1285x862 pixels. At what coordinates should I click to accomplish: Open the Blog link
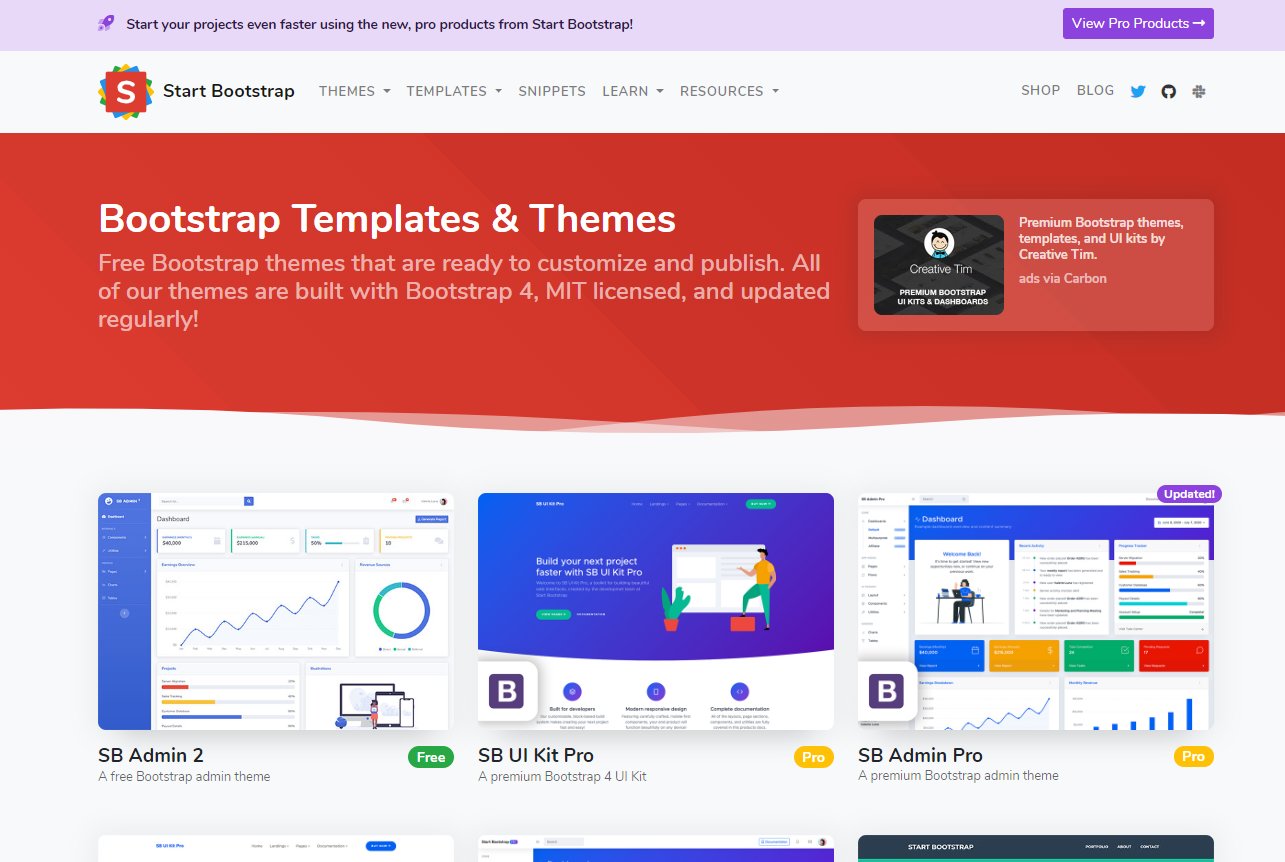(1095, 90)
